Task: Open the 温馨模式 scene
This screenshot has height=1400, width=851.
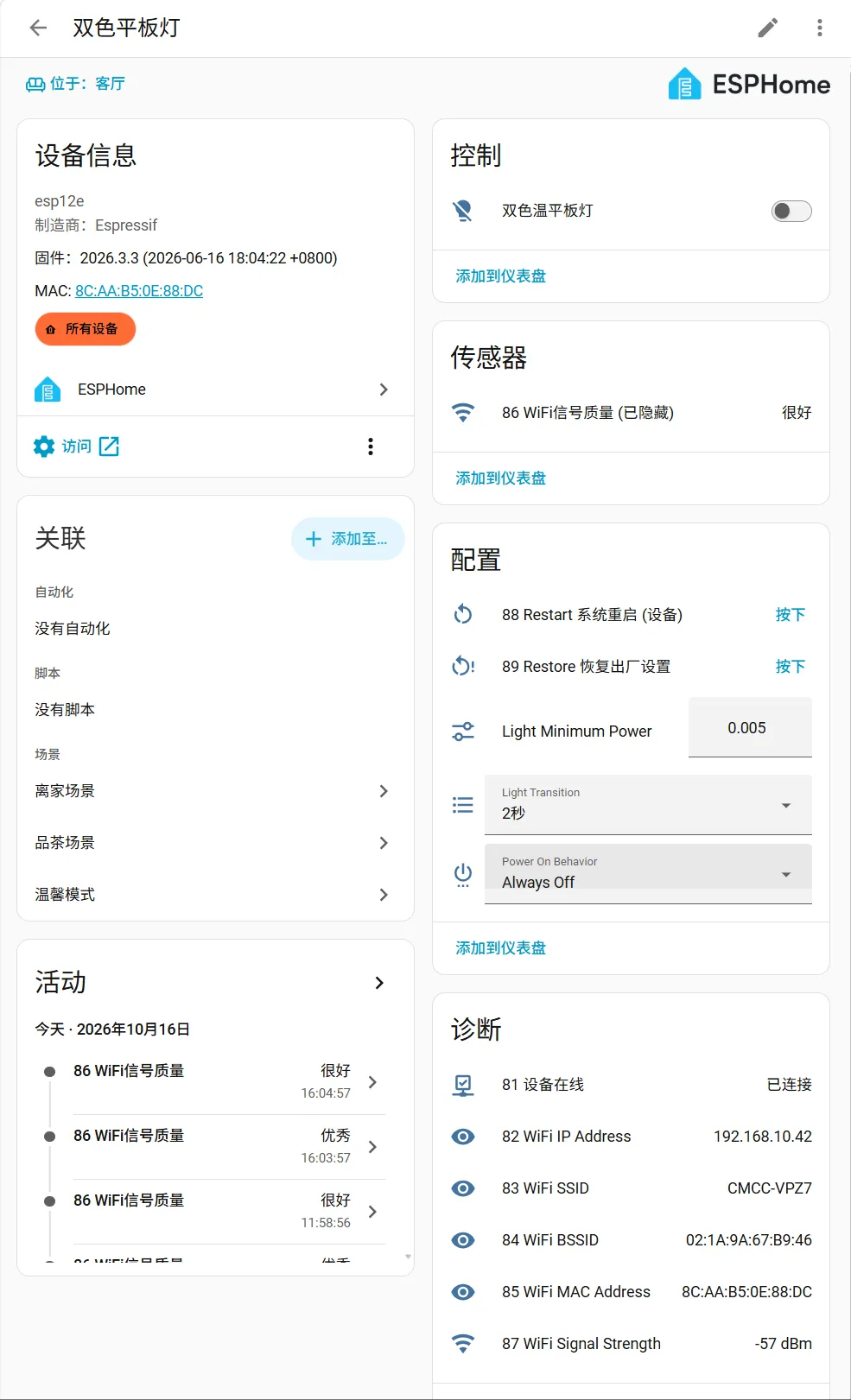Action: (215, 895)
